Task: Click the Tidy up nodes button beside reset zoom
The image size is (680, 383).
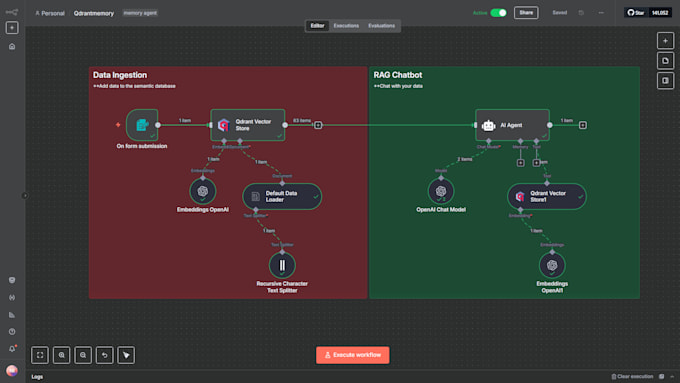Action: click(126, 355)
